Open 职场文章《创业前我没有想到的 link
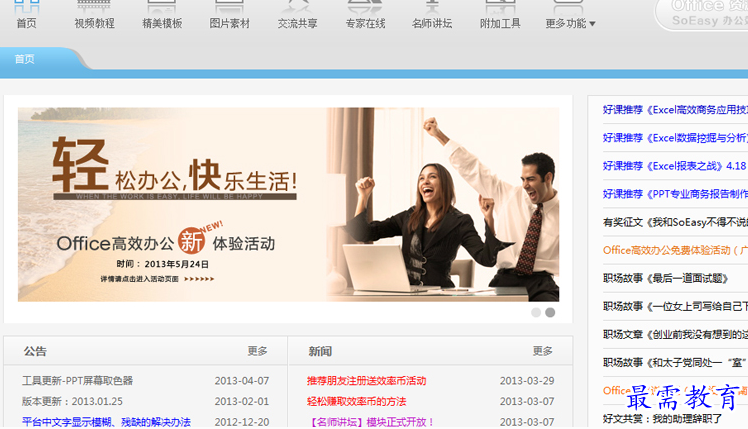Viewport: 748px width, 429px height. point(675,335)
